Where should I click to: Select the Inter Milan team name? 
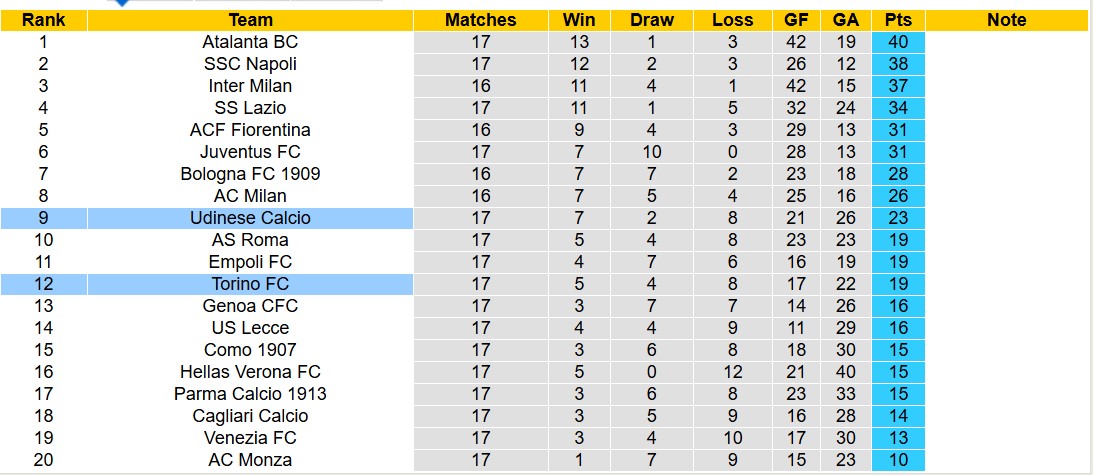[x=250, y=86]
